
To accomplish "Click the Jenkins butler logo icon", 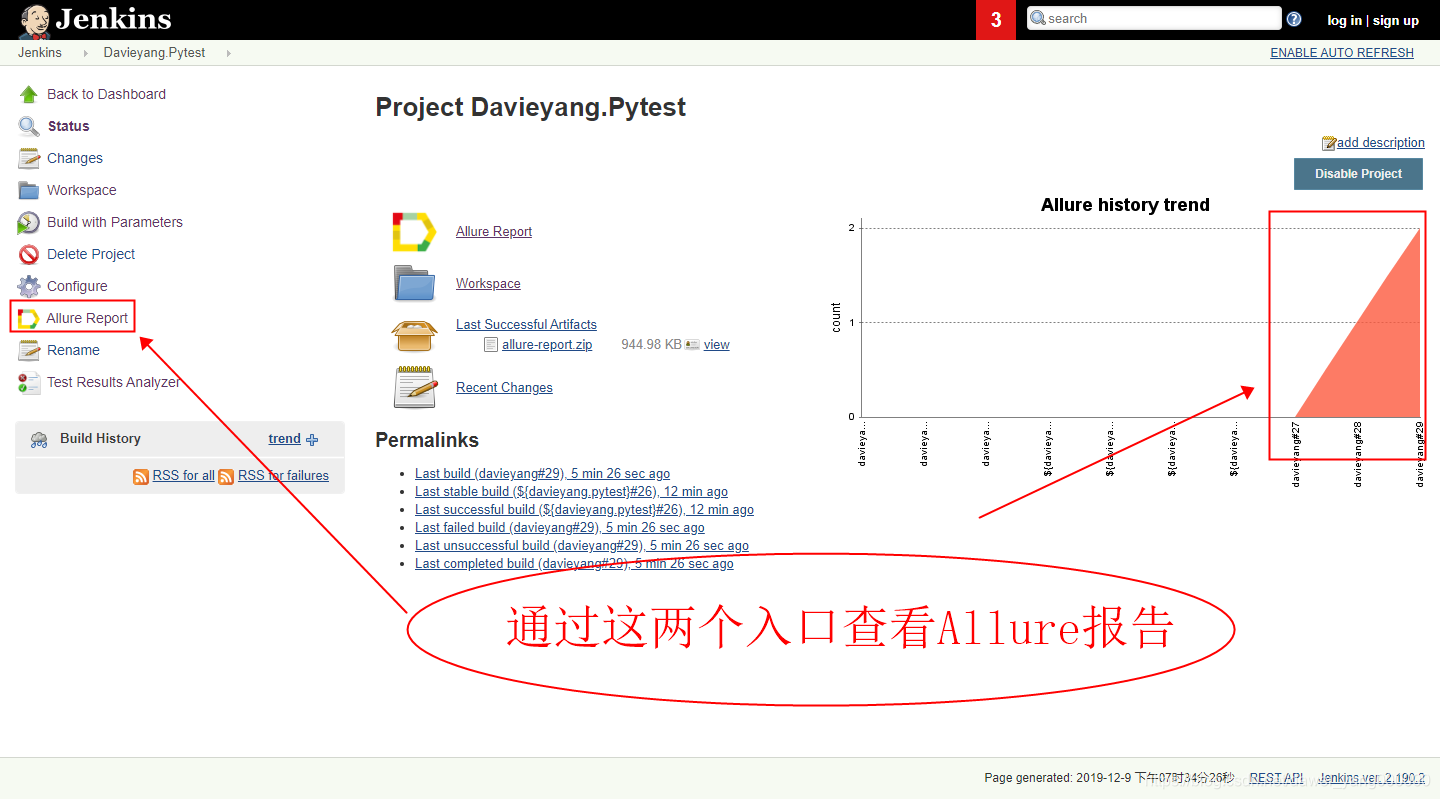I will click(x=36, y=20).
